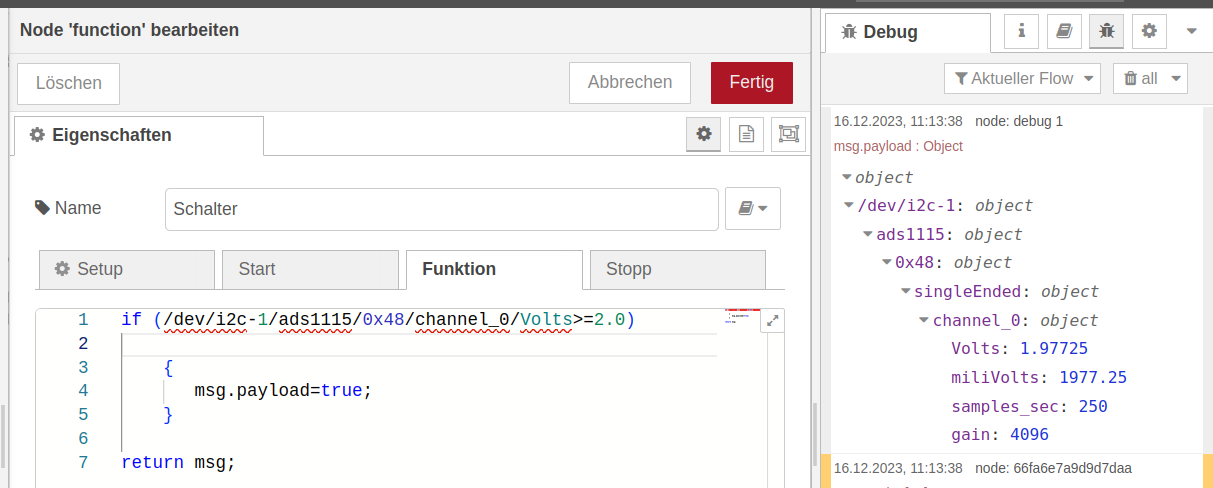Open Aktueller Flow filter dropdown
The width and height of the screenshot is (1213, 488).
(1022, 78)
